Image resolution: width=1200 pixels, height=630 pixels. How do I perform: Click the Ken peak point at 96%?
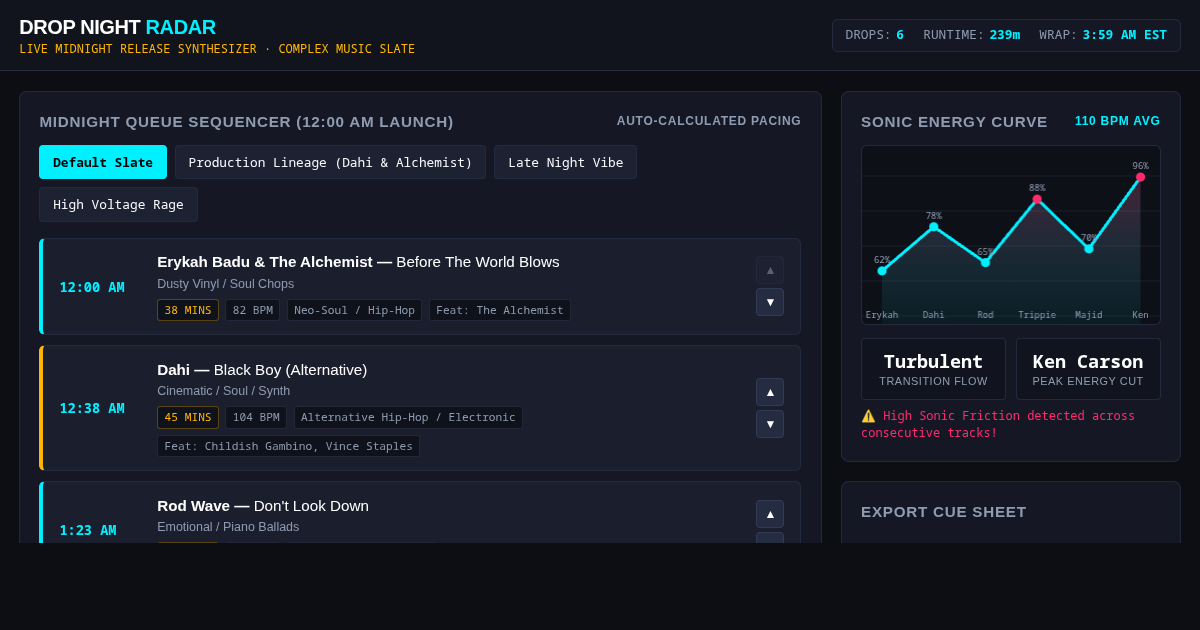pos(1140,177)
